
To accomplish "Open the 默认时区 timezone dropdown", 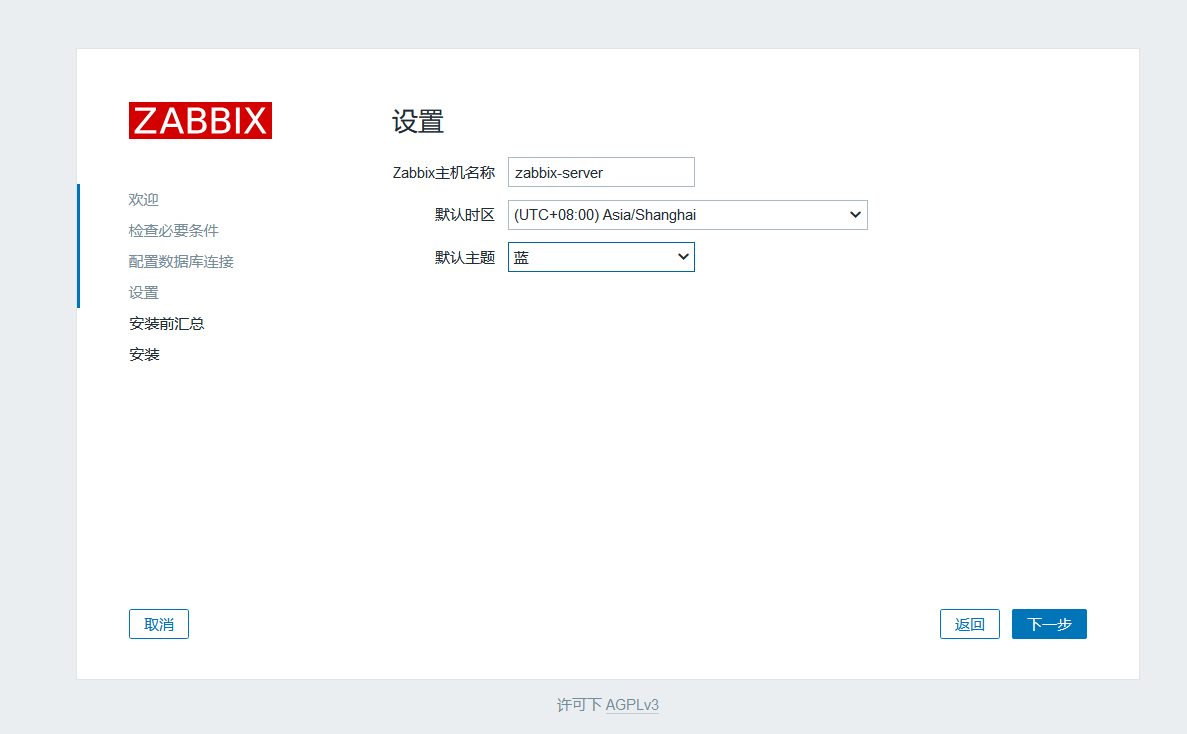I will point(687,215).
